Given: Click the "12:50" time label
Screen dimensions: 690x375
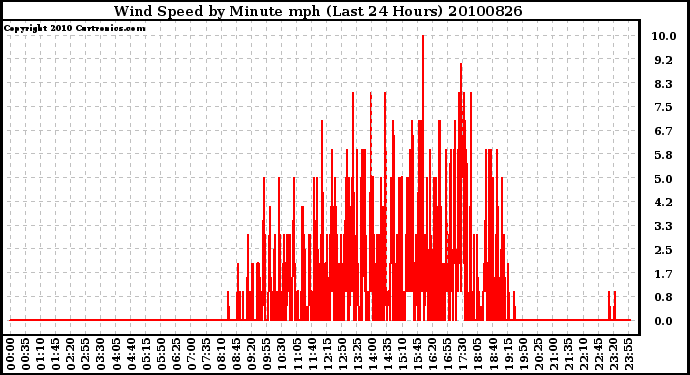Looking at the screenshot, I should [341, 354].
